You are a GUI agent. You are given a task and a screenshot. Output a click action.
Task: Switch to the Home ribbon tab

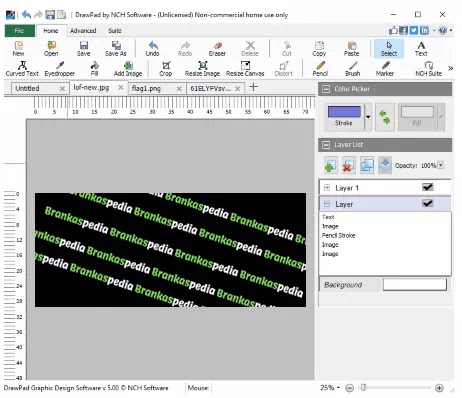point(51,31)
